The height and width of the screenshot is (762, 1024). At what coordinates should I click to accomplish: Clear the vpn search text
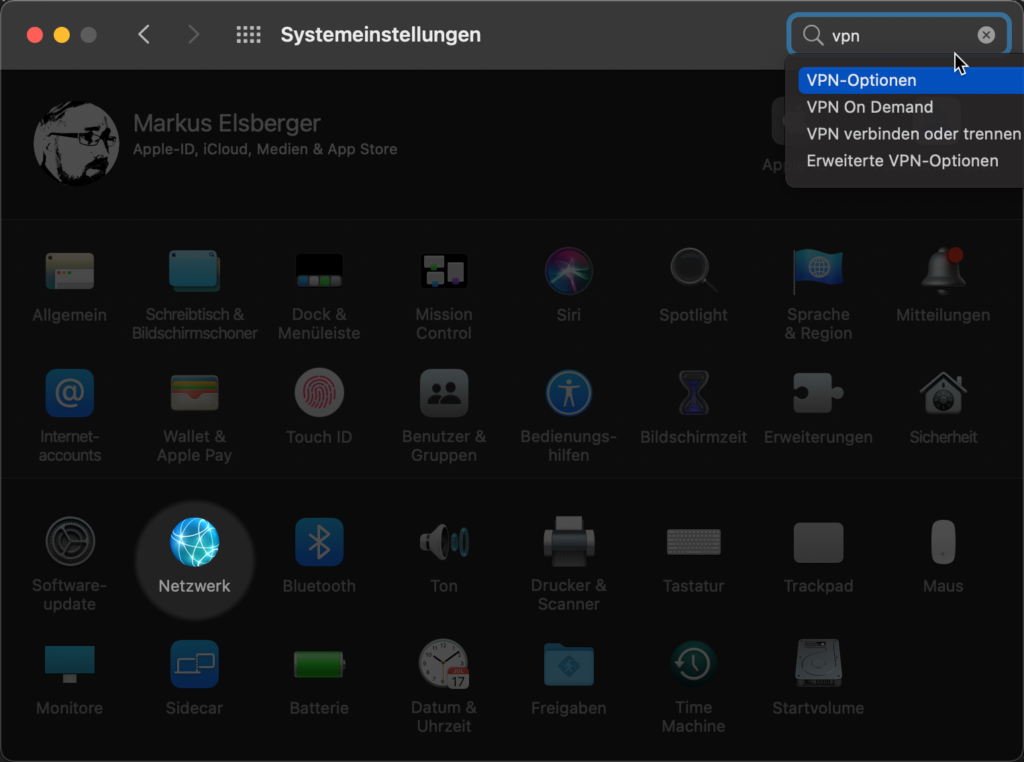(986, 35)
